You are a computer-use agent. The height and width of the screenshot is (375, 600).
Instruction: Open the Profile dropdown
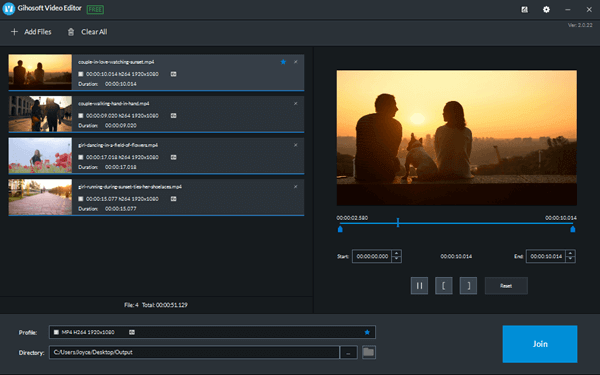point(212,332)
